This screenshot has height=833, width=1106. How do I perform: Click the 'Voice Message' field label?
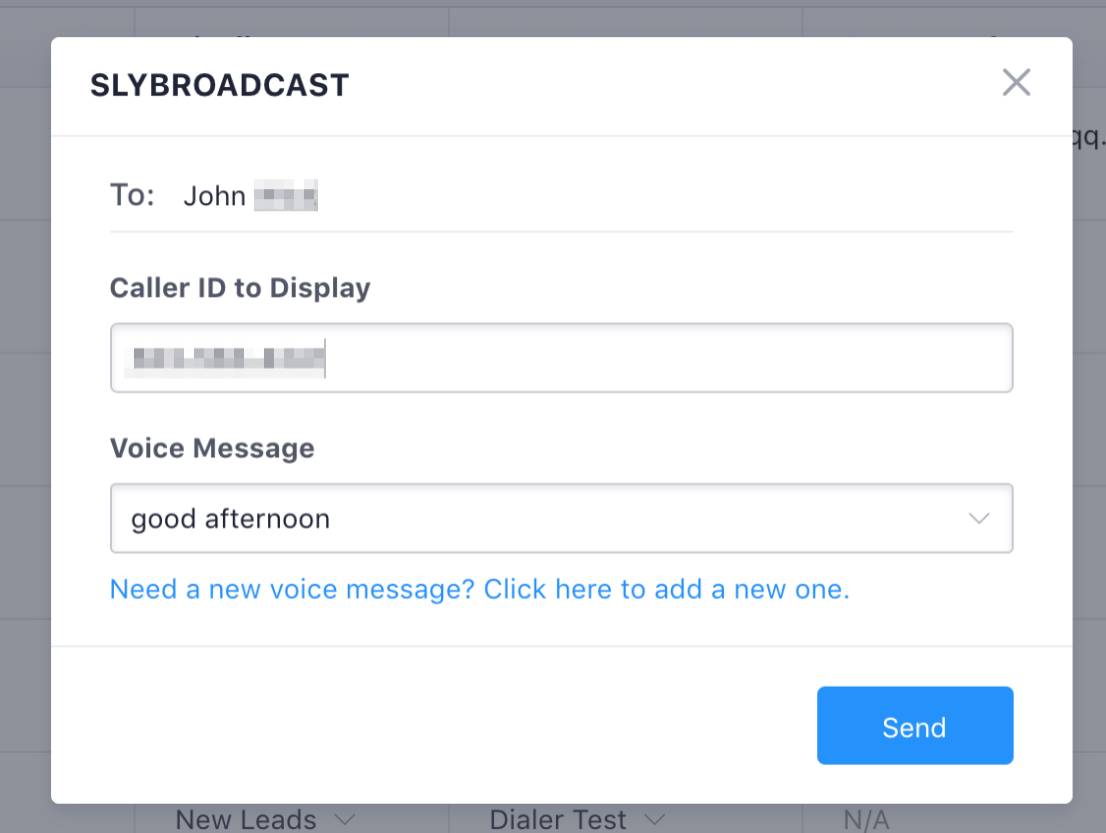tap(212, 448)
